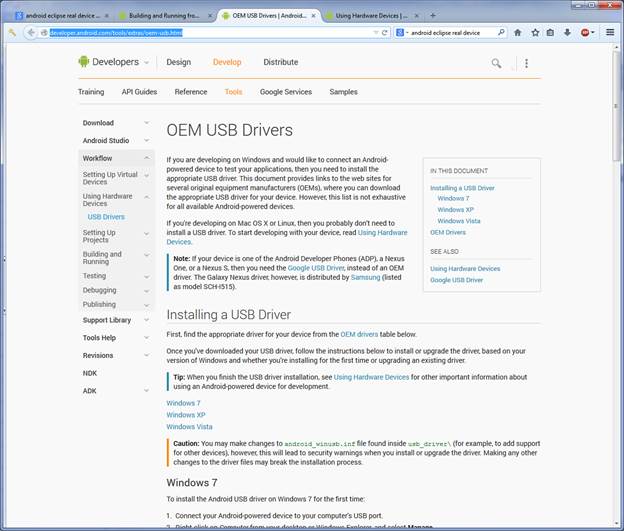Image resolution: width=624 pixels, height=531 pixels.
Task: Close the Building and Running tab
Action: (210, 16)
